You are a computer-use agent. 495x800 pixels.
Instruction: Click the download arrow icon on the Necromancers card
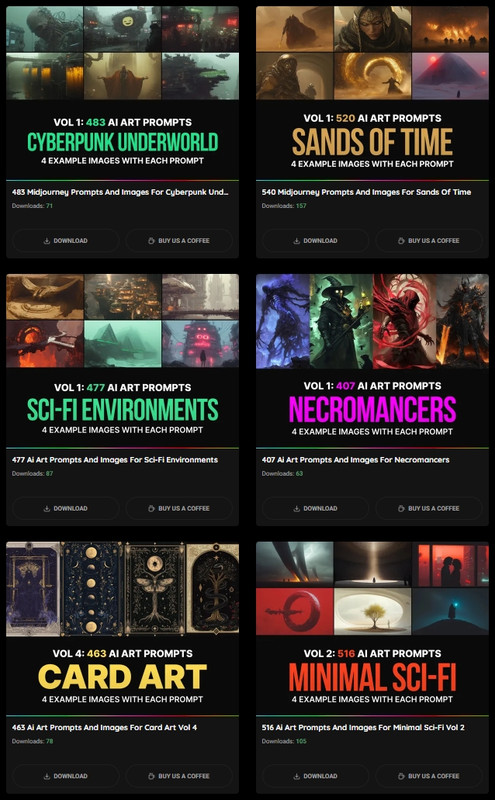[x=296, y=509]
